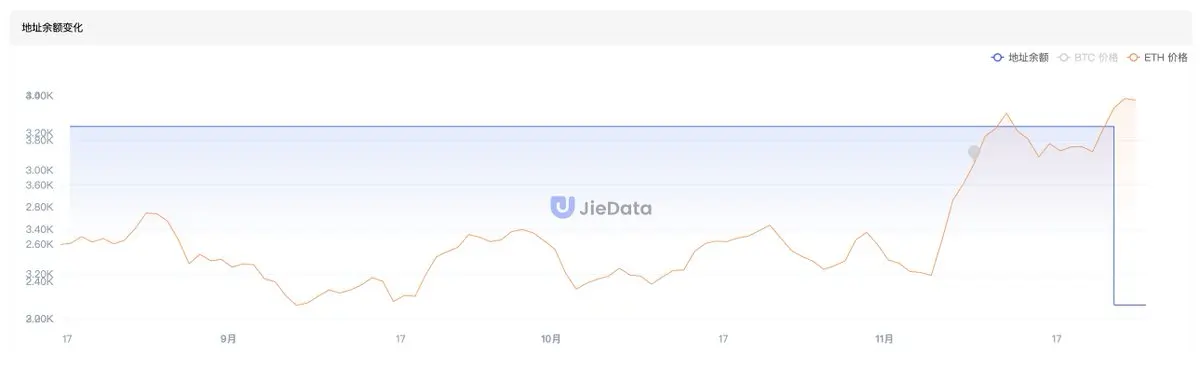Click the JieData logo icon in chart center
Screen dimensions: 1200x368
pos(562,207)
